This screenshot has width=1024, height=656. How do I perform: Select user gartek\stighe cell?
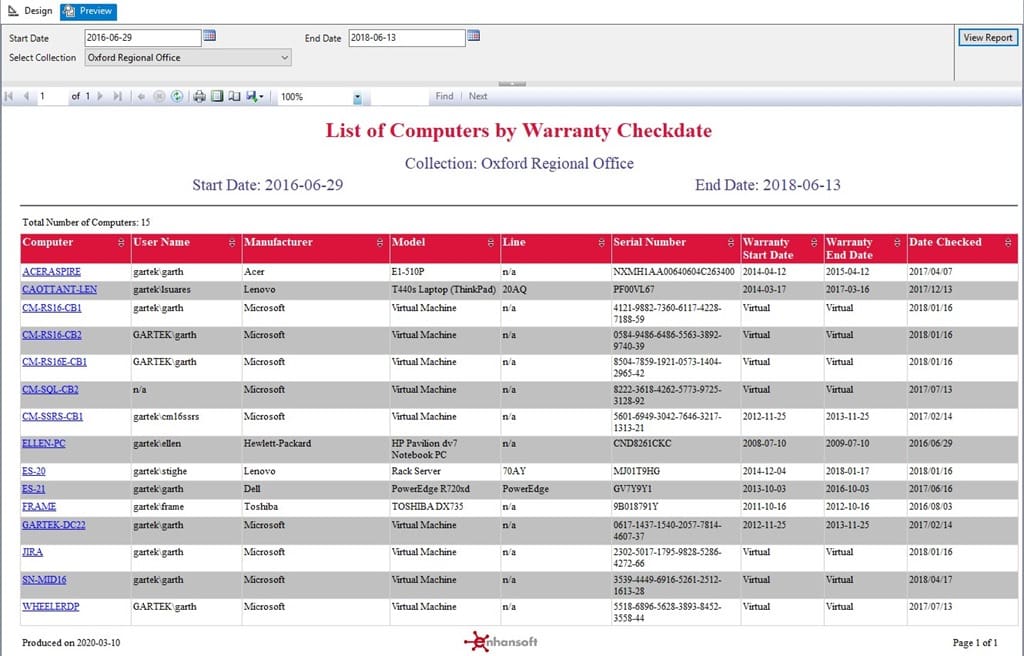160,471
